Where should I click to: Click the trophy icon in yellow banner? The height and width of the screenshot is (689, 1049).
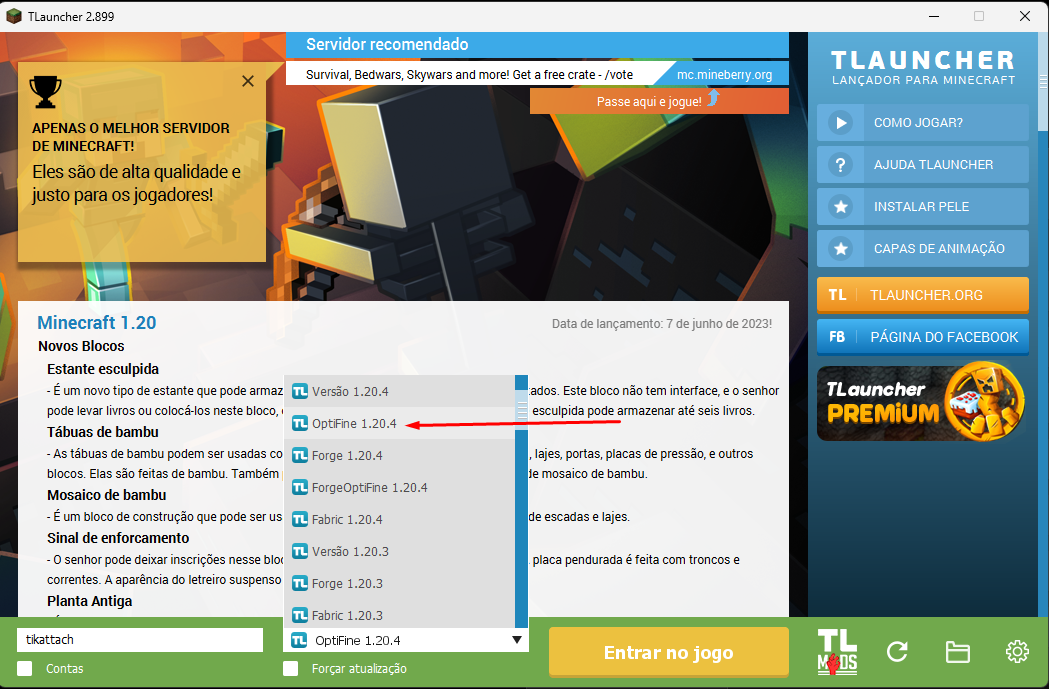(45, 92)
